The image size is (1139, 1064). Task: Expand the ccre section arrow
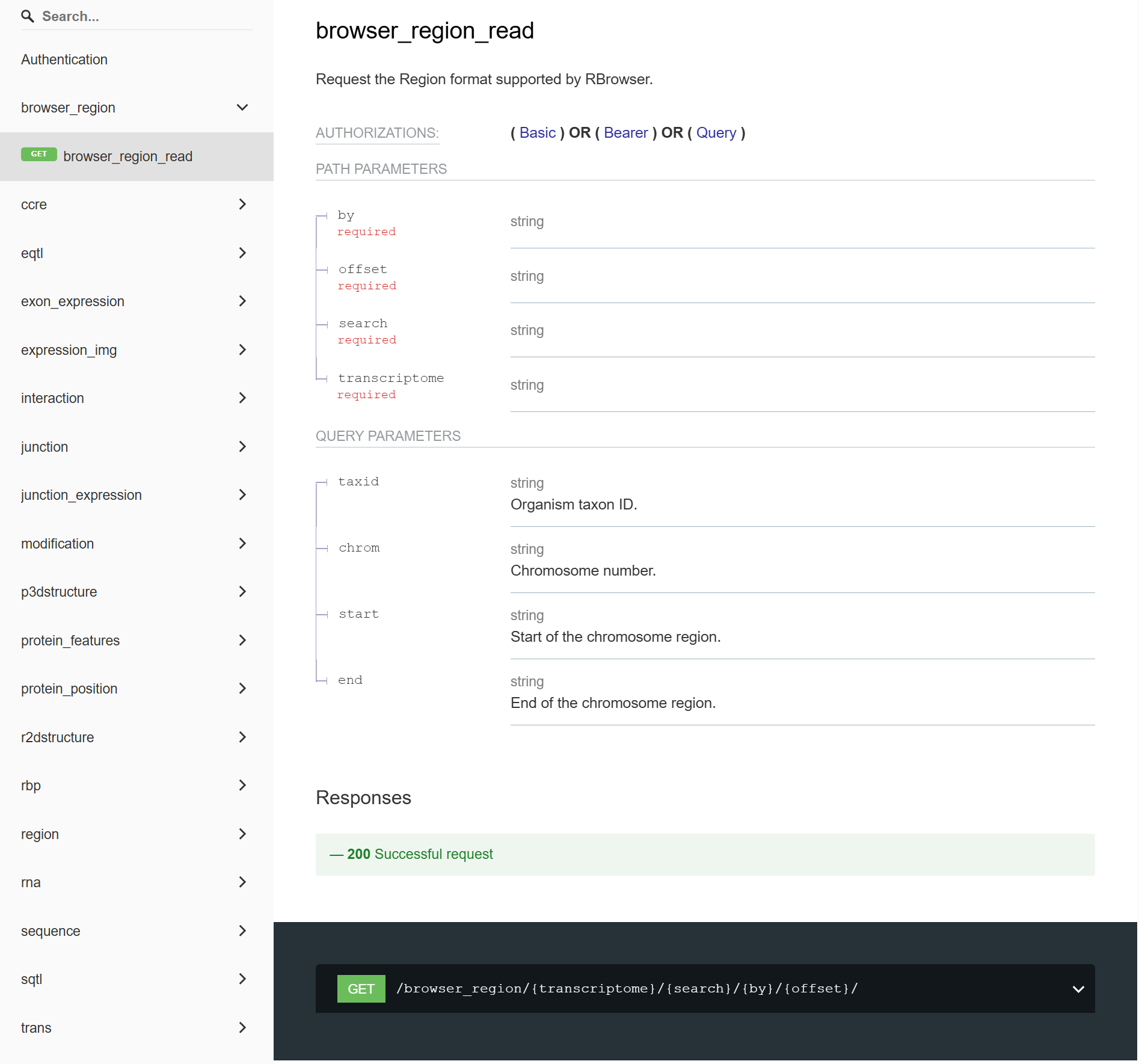pyautogui.click(x=242, y=204)
